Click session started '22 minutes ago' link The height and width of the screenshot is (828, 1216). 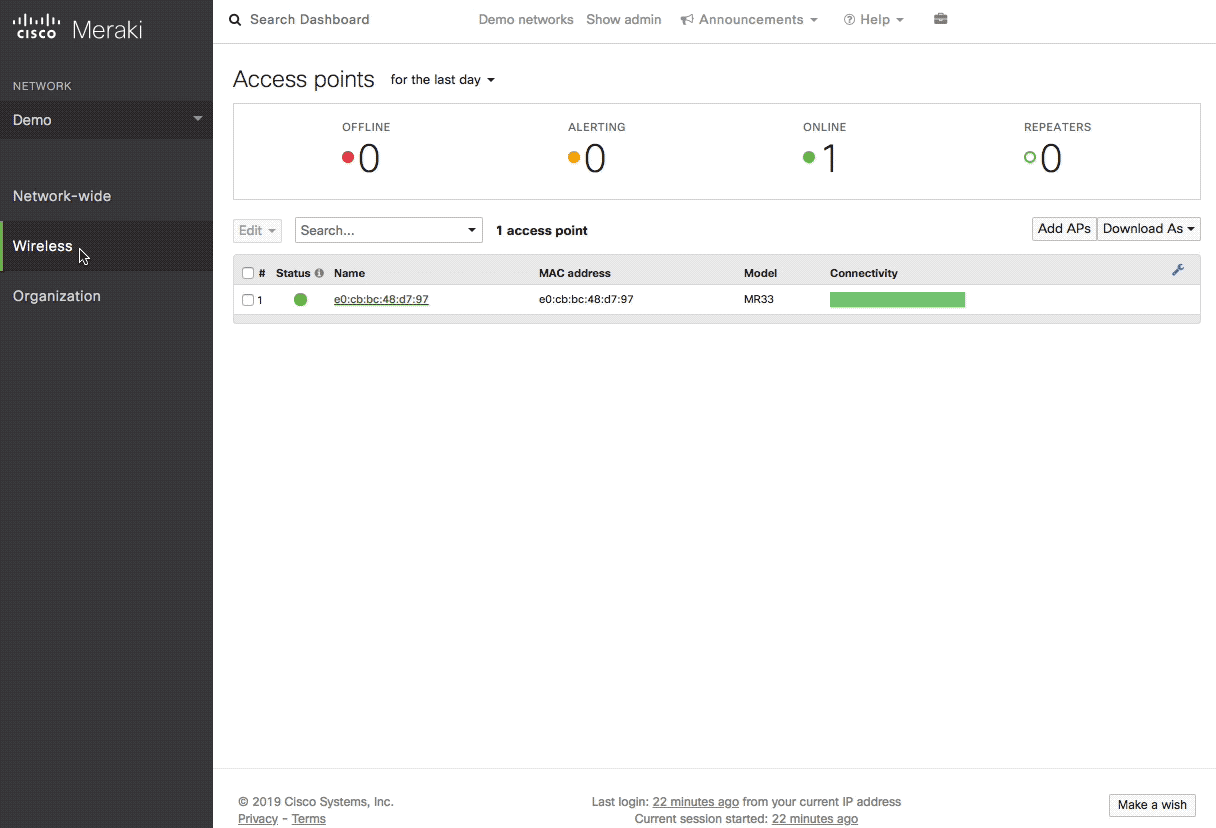pos(815,819)
